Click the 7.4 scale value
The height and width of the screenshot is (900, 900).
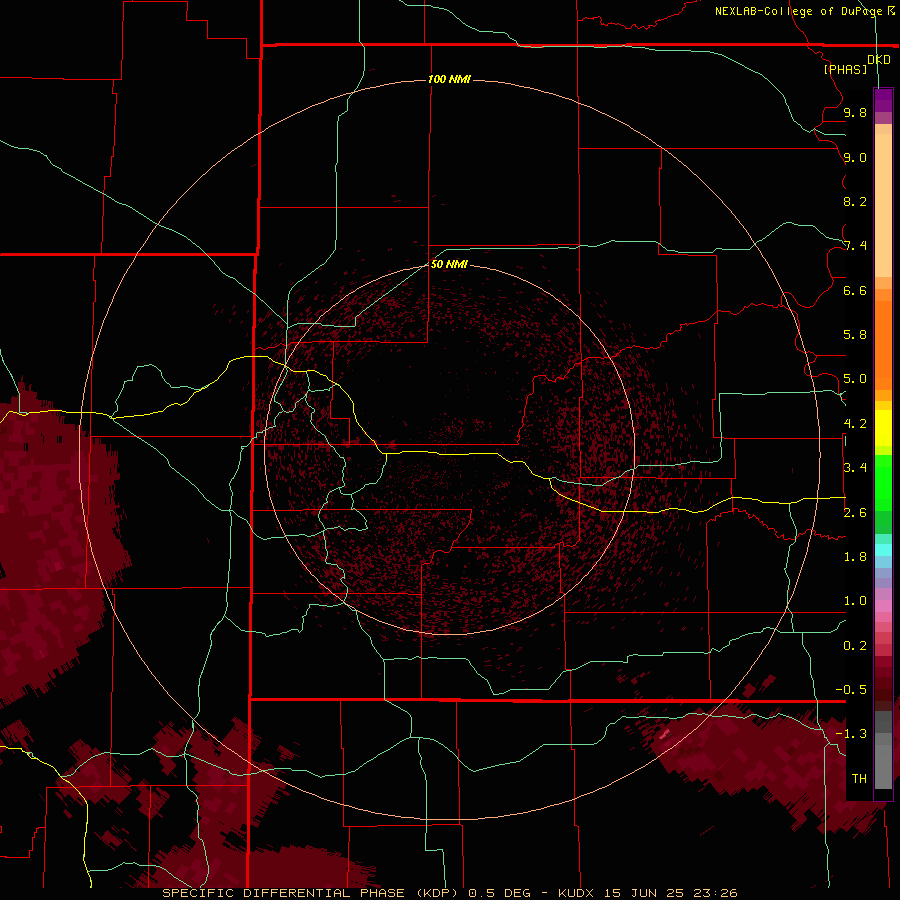(x=855, y=246)
